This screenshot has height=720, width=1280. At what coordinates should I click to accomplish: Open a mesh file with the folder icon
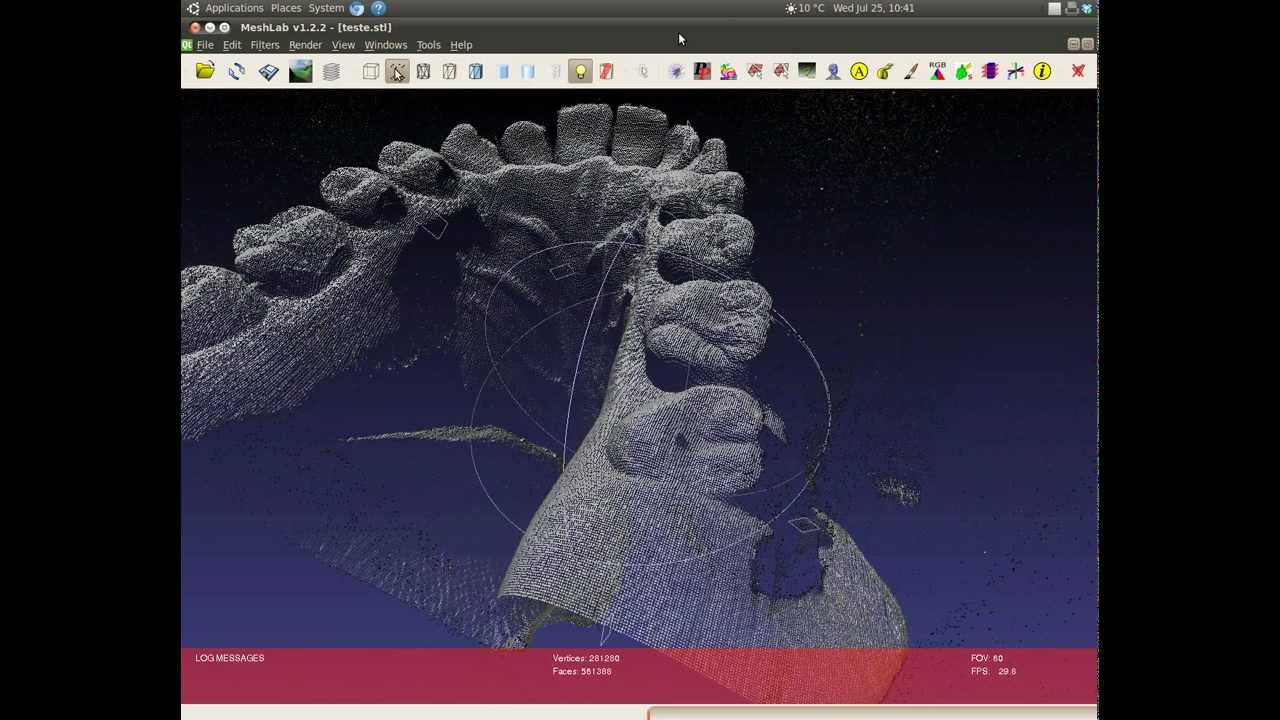click(205, 71)
